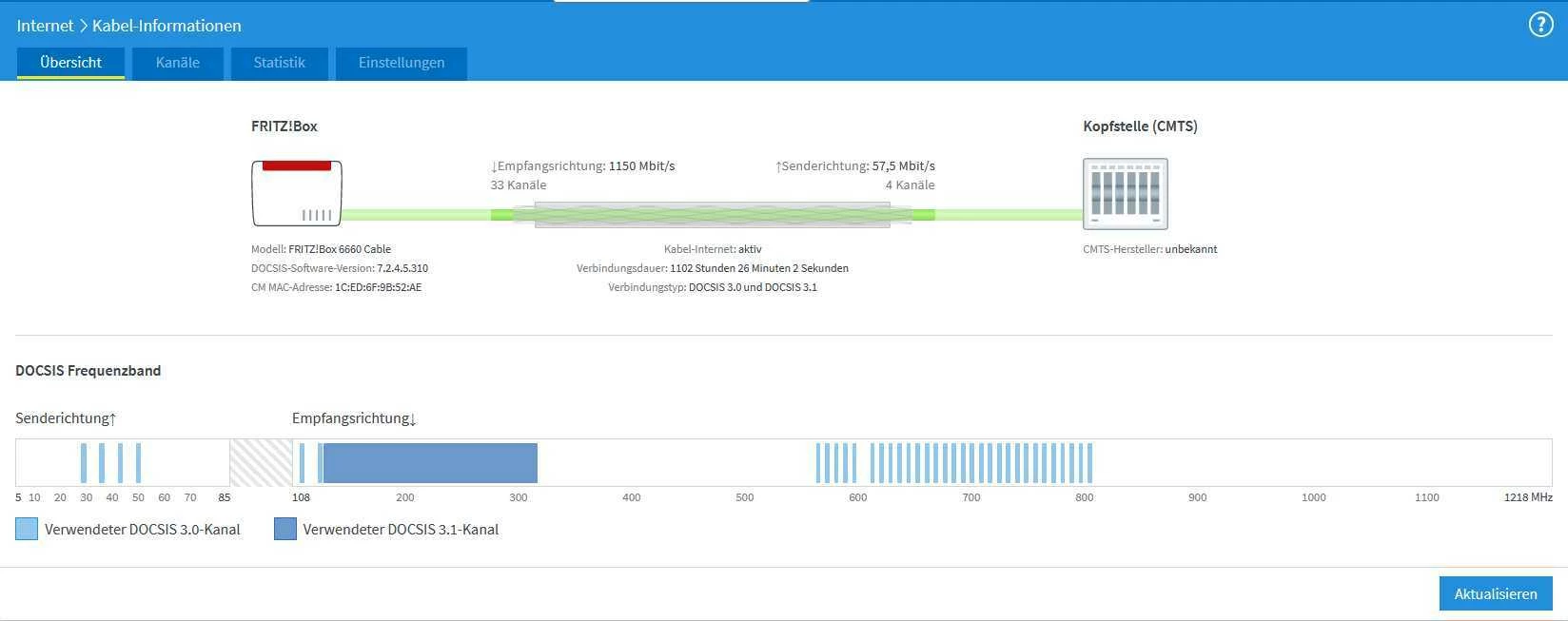Click the wide DOCSIS 3.1 channel block
The image size is (1568, 621).
coord(430,463)
